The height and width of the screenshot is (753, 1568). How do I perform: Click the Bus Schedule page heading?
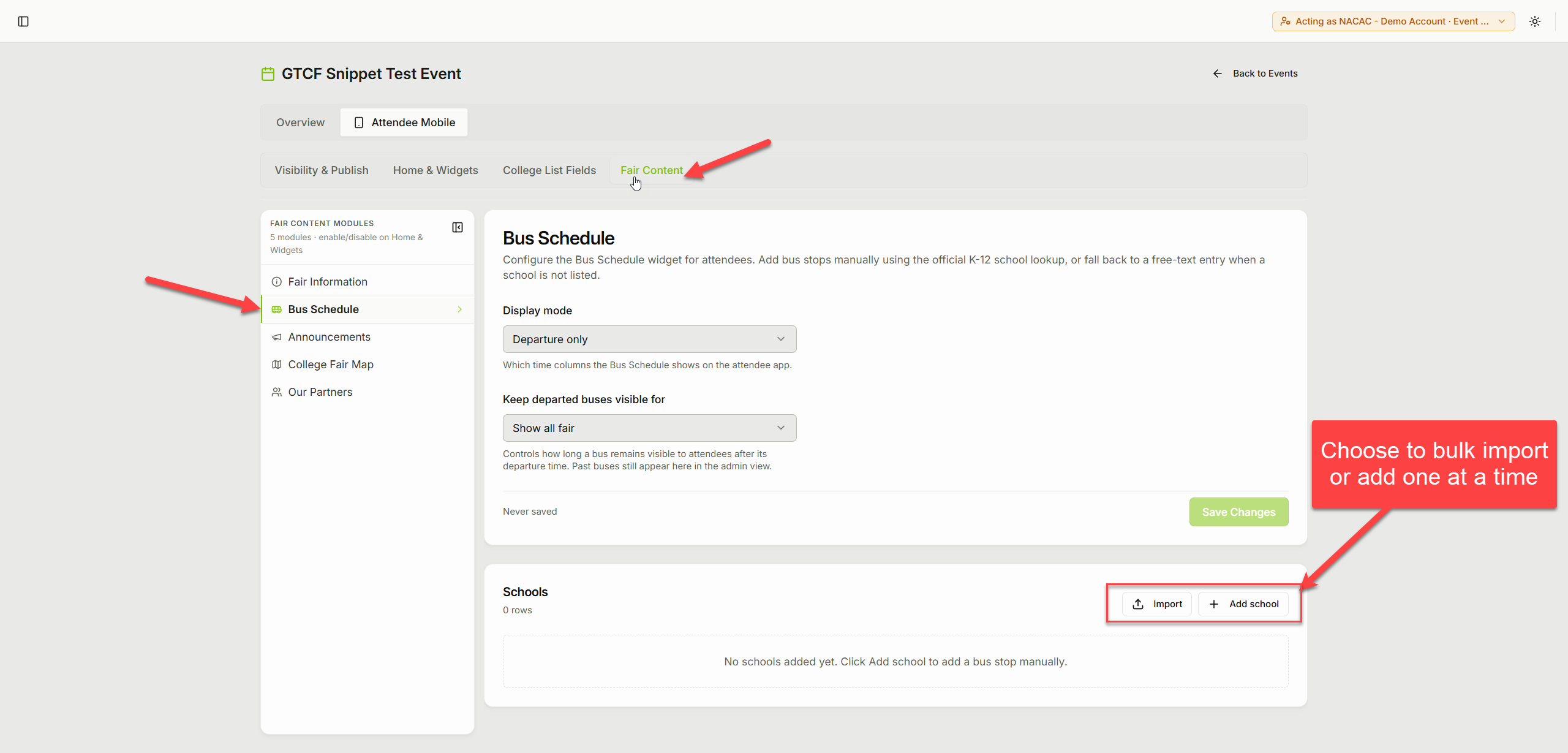tap(559, 238)
